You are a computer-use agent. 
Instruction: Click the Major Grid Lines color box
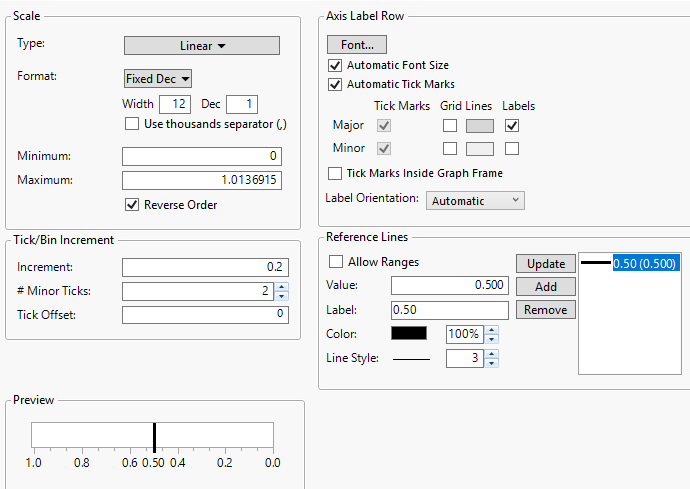click(480, 126)
